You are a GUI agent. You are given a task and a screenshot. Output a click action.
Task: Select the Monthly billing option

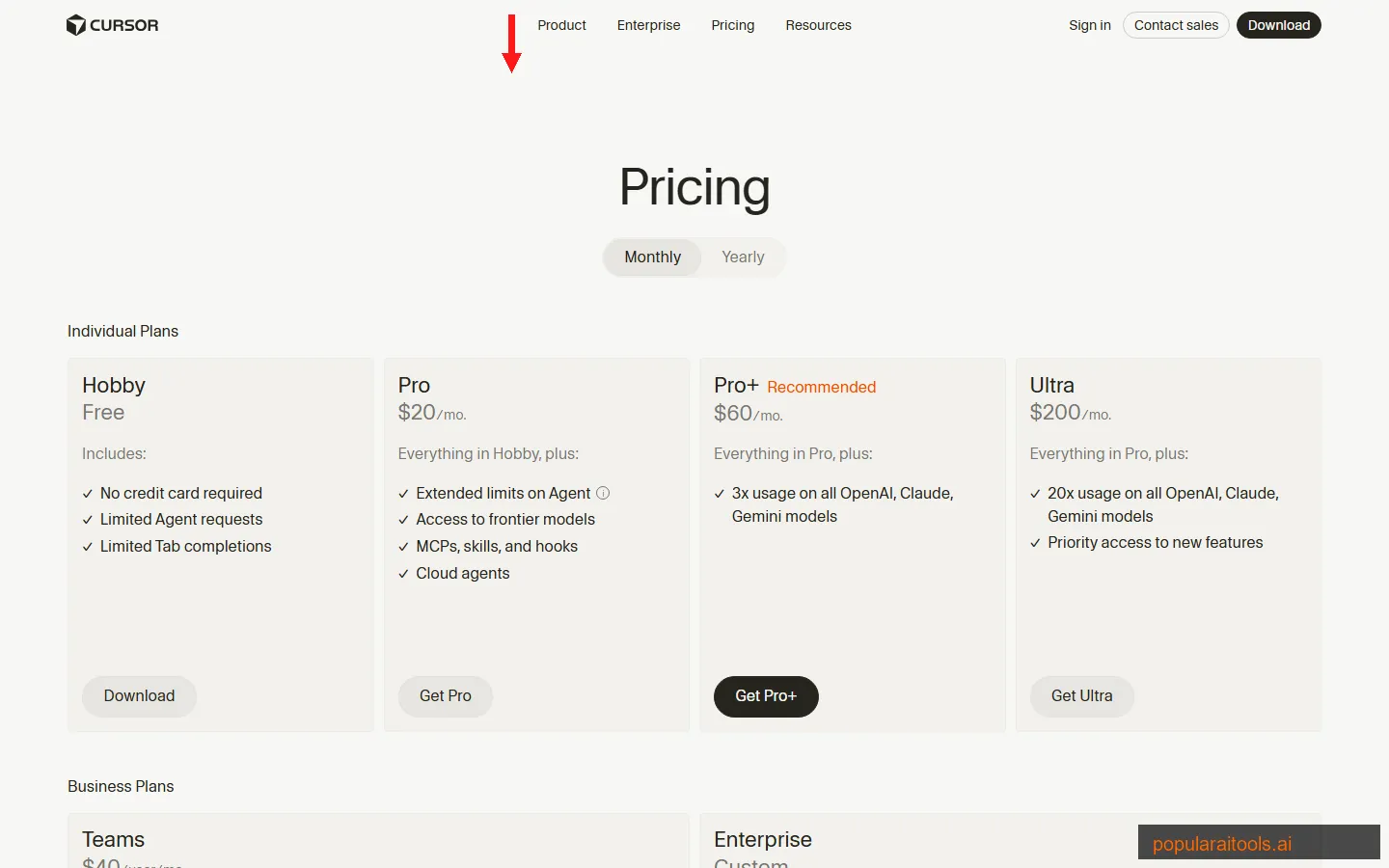[652, 257]
